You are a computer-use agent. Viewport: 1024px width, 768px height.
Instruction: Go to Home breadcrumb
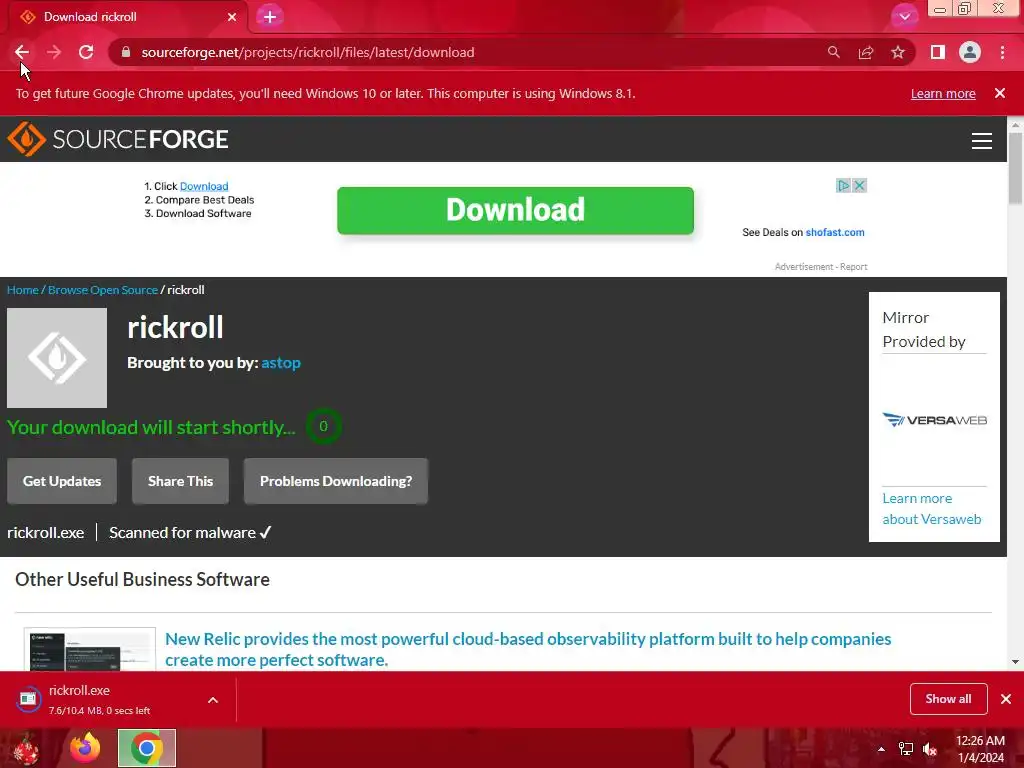[23, 290]
